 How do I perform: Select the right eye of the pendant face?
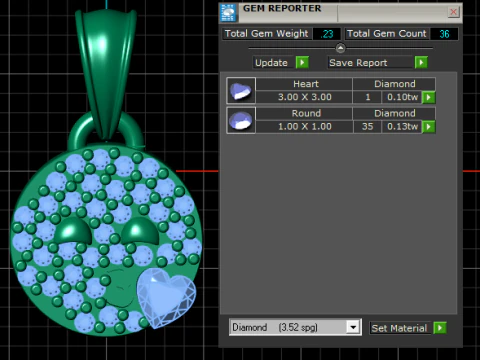point(140,231)
